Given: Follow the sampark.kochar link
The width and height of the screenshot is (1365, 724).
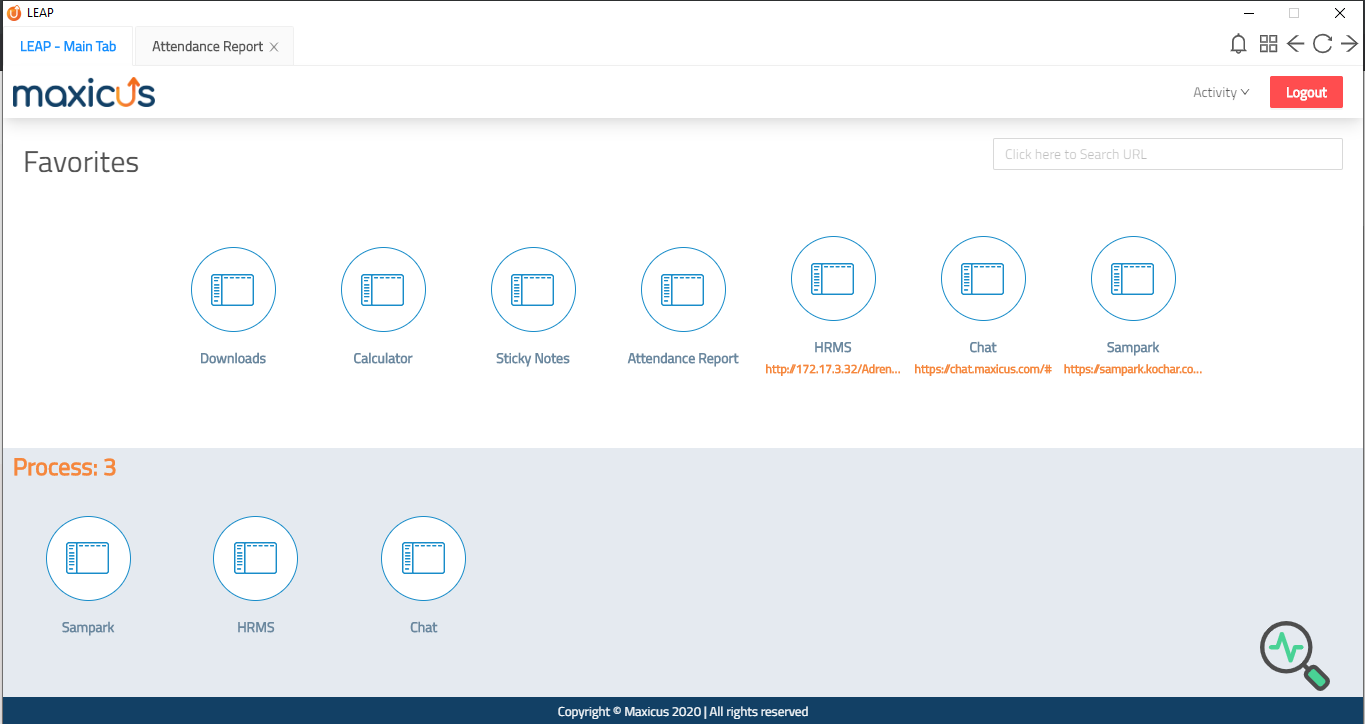Looking at the screenshot, I should coord(1133,369).
